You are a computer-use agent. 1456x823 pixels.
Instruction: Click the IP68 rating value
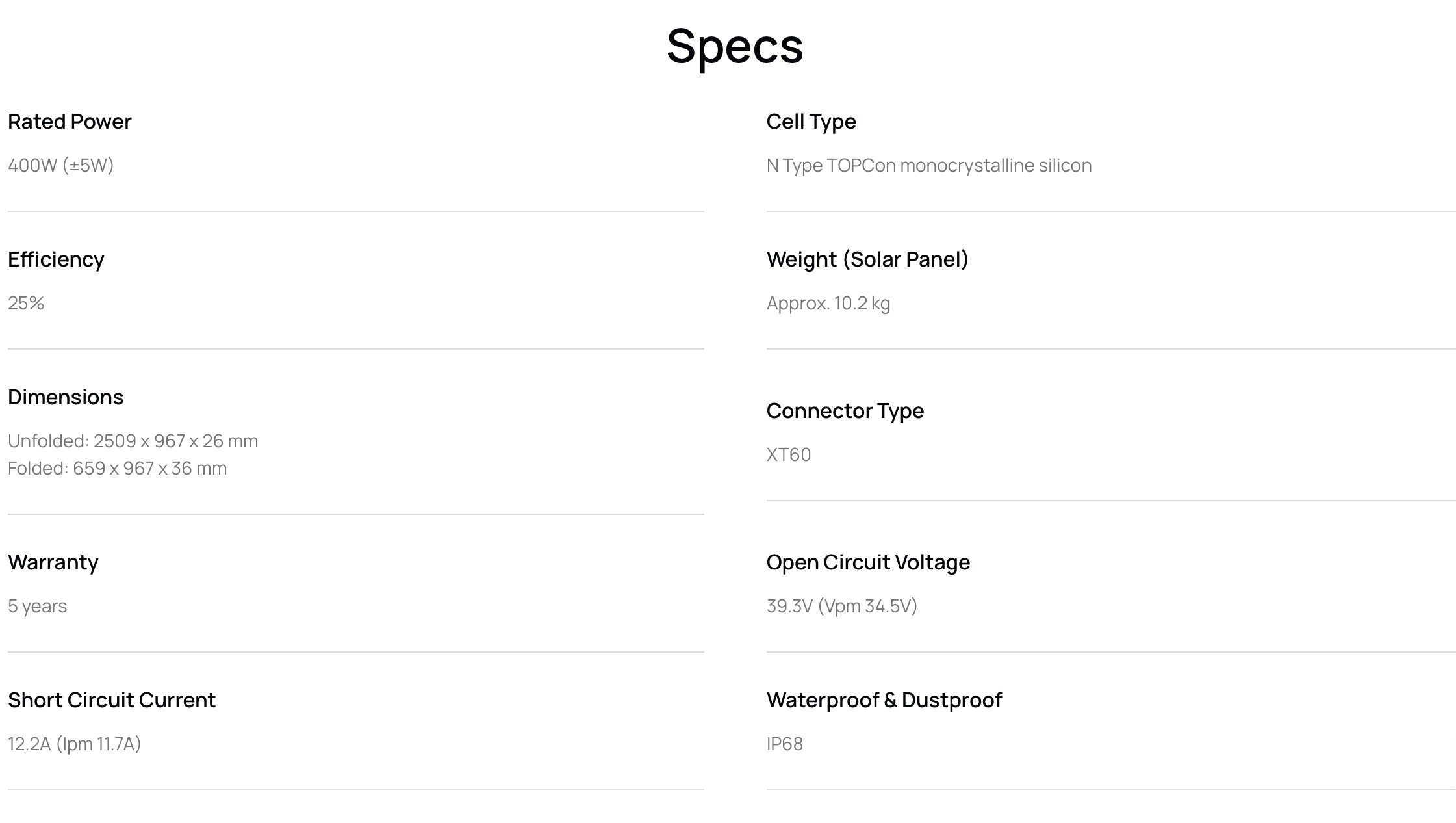784,744
